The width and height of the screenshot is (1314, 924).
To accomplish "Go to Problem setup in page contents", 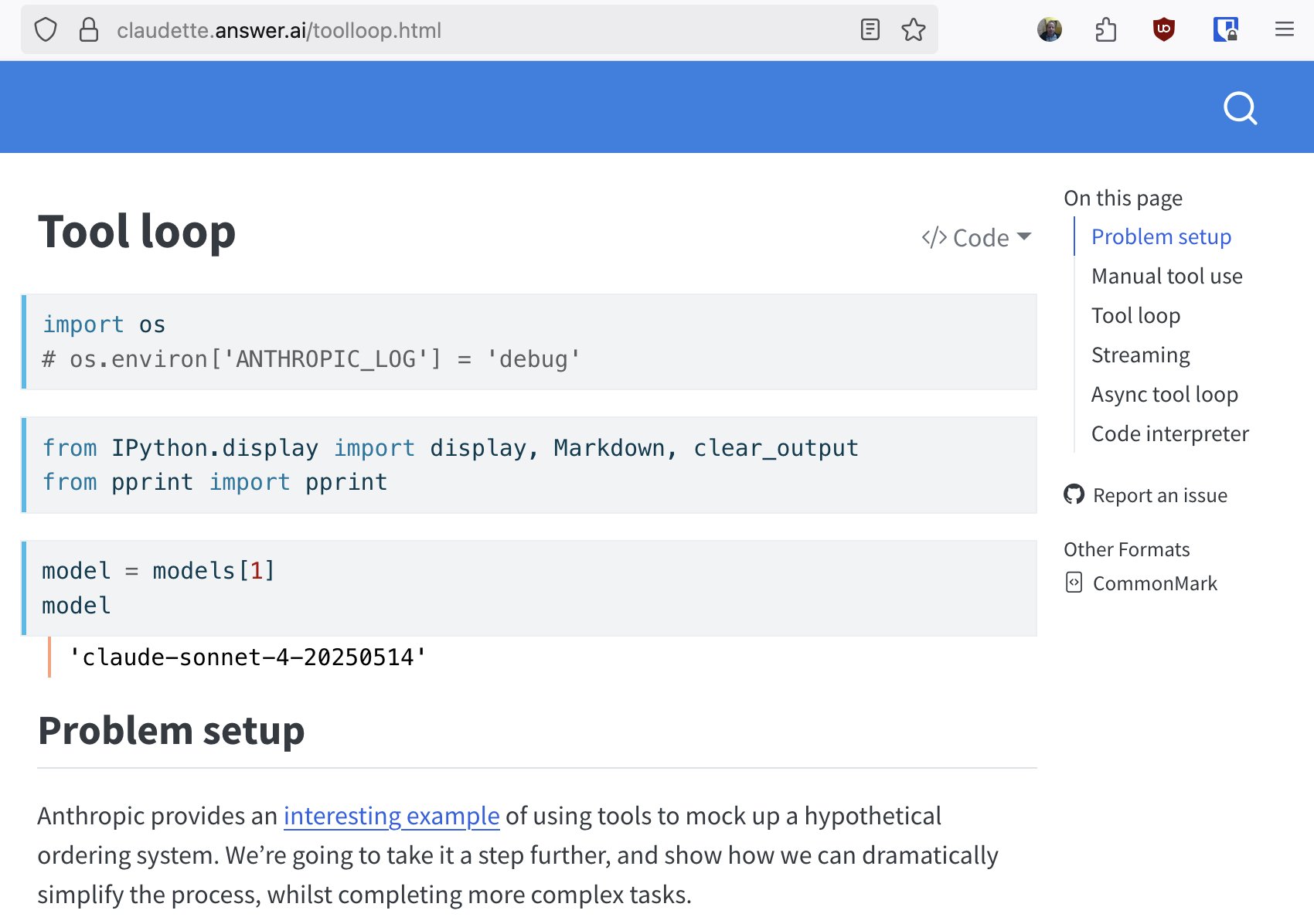I will coord(1161,236).
